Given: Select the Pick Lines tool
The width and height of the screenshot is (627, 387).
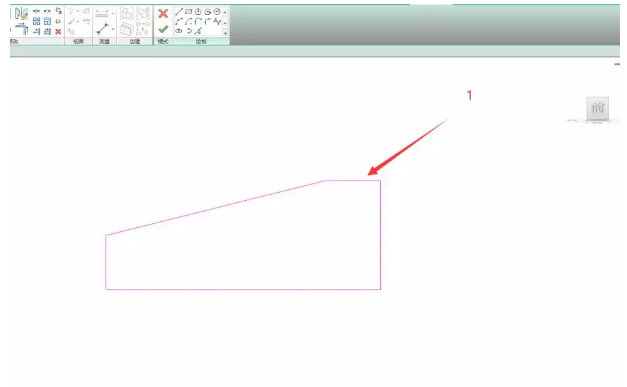Looking at the screenshot, I should pos(199,31).
